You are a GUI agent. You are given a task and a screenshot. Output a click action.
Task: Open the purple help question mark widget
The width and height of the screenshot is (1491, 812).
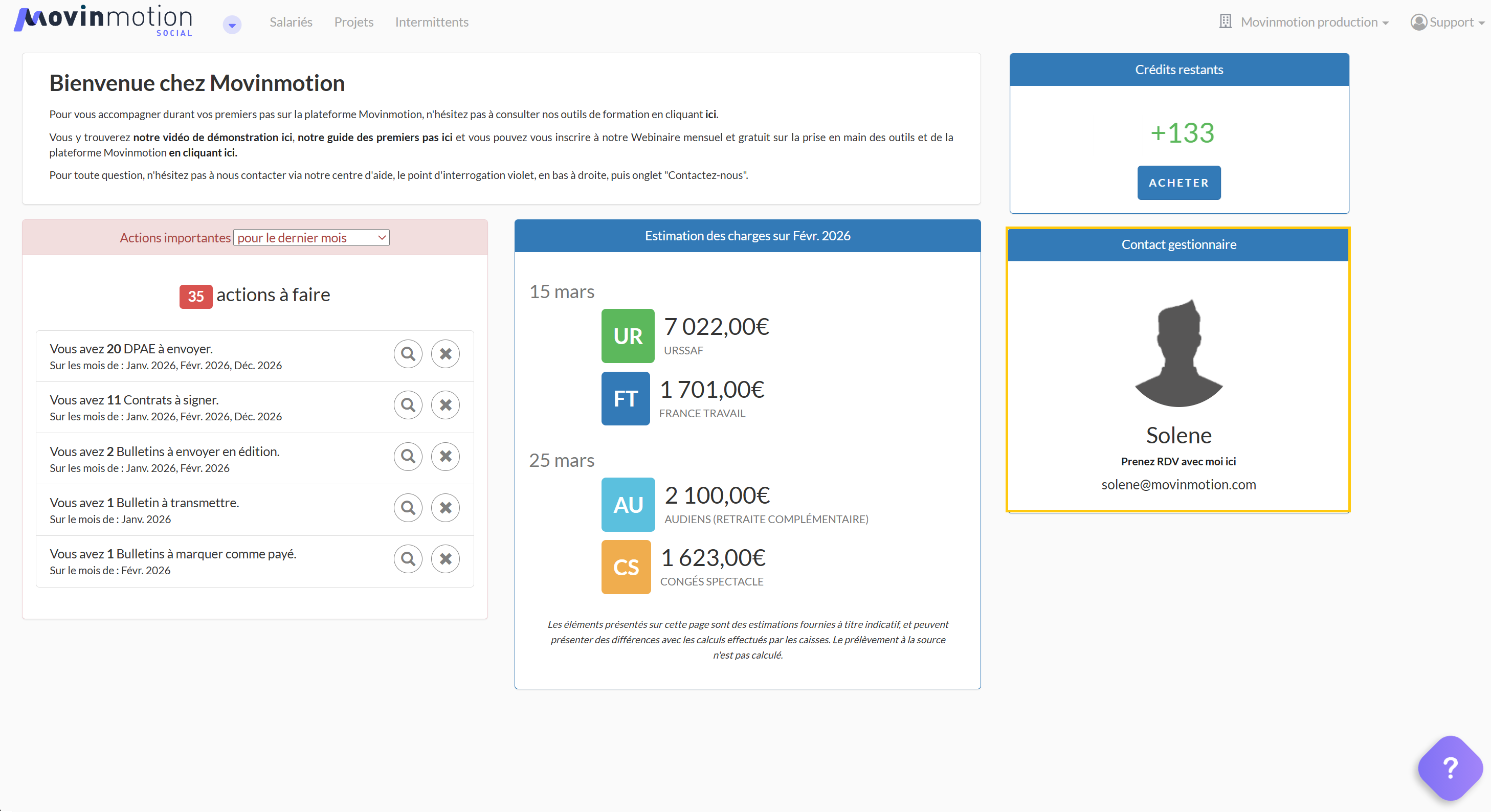click(x=1450, y=768)
